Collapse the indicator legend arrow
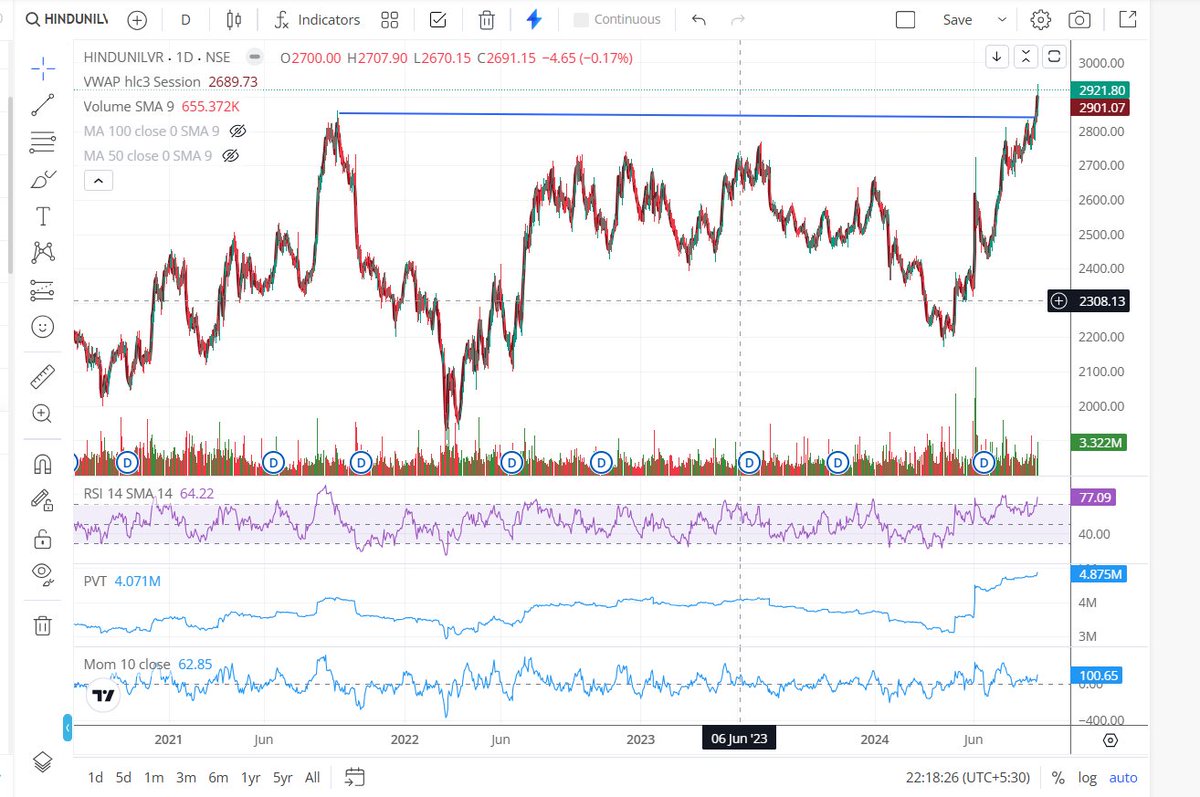The height and width of the screenshot is (797, 1200). tap(98, 181)
